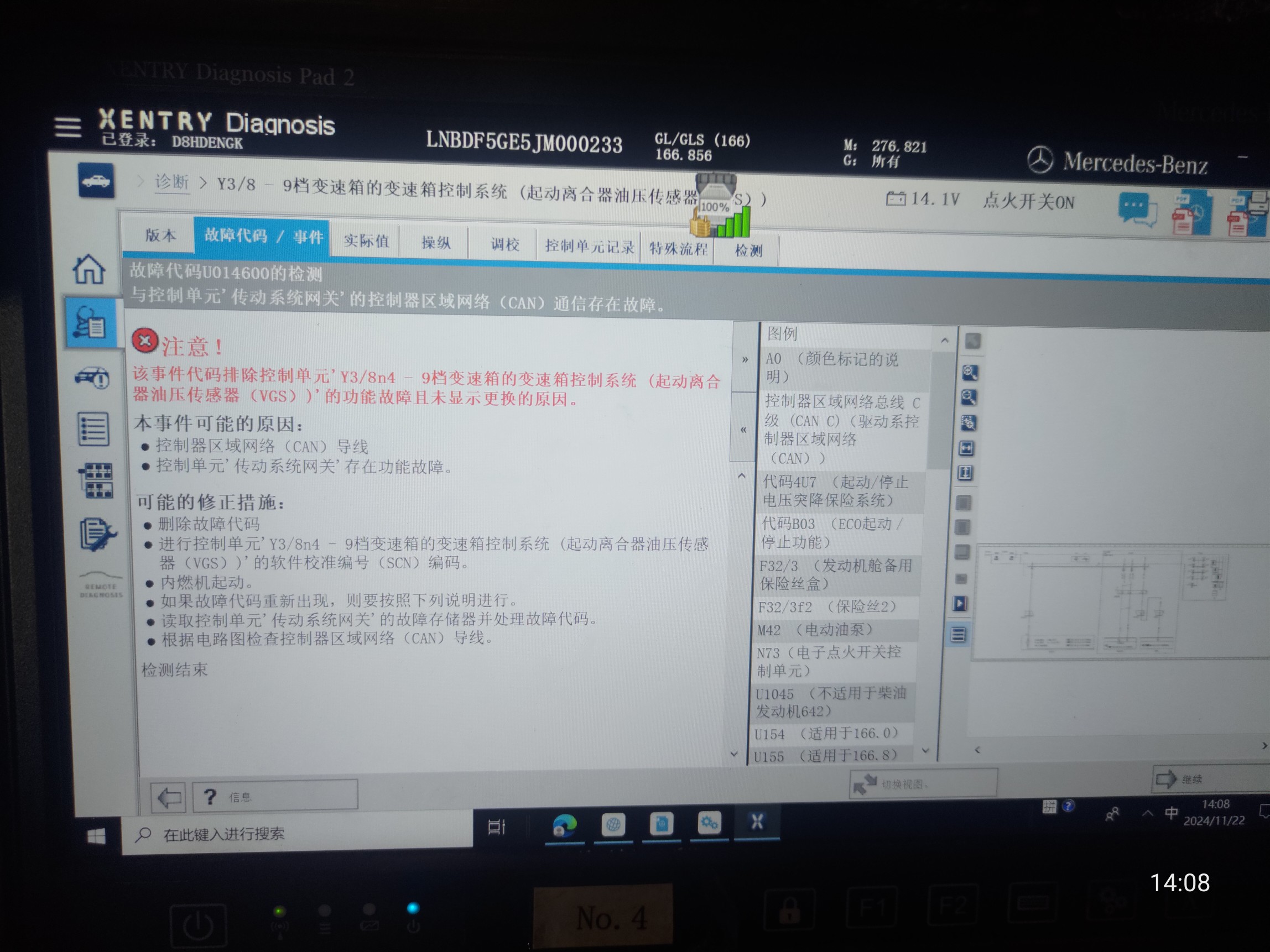Open the 控制单元记录 tab
Viewport: 1270px width, 952px height.
589,247
